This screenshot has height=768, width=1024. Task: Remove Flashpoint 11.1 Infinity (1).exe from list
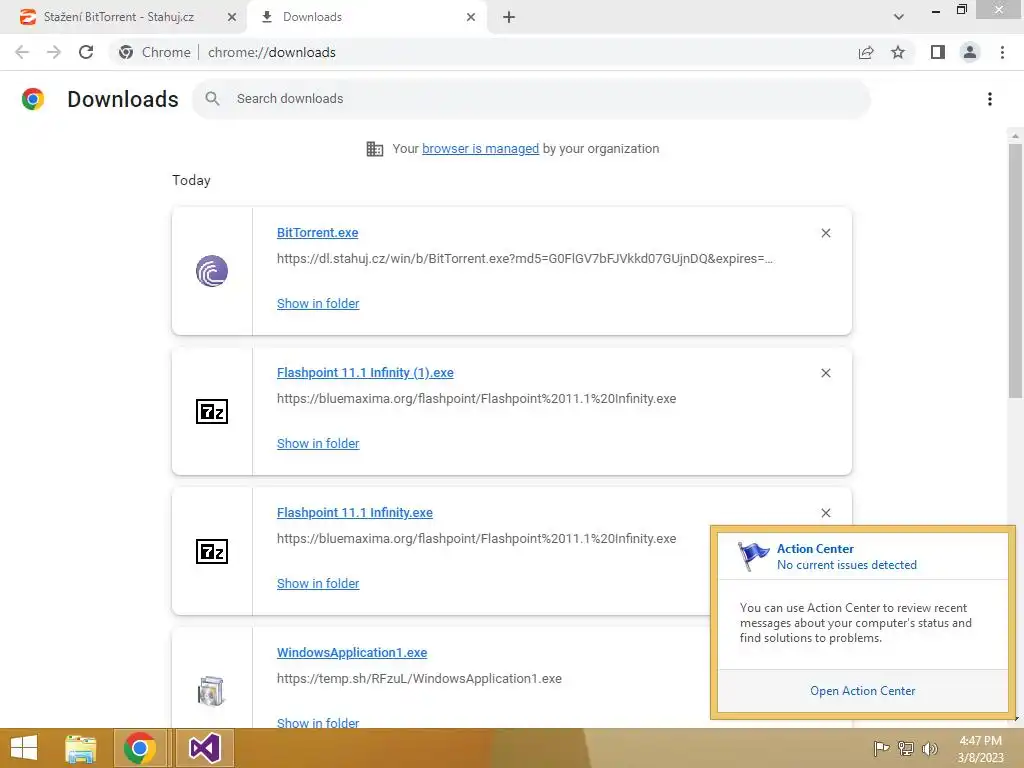pyautogui.click(x=825, y=373)
